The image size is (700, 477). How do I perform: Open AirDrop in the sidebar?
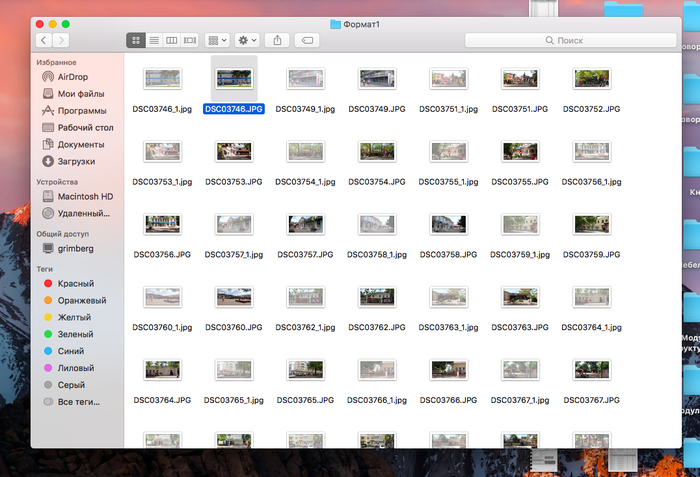click(x=76, y=77)
